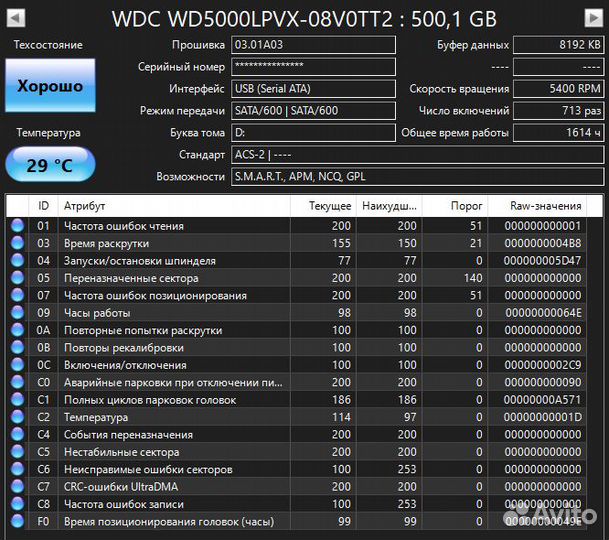The width and height of the screenshot is (609, 540).
Task: Click the drive letter field D:
Action: pyautogui.click(x=313, y=132)
